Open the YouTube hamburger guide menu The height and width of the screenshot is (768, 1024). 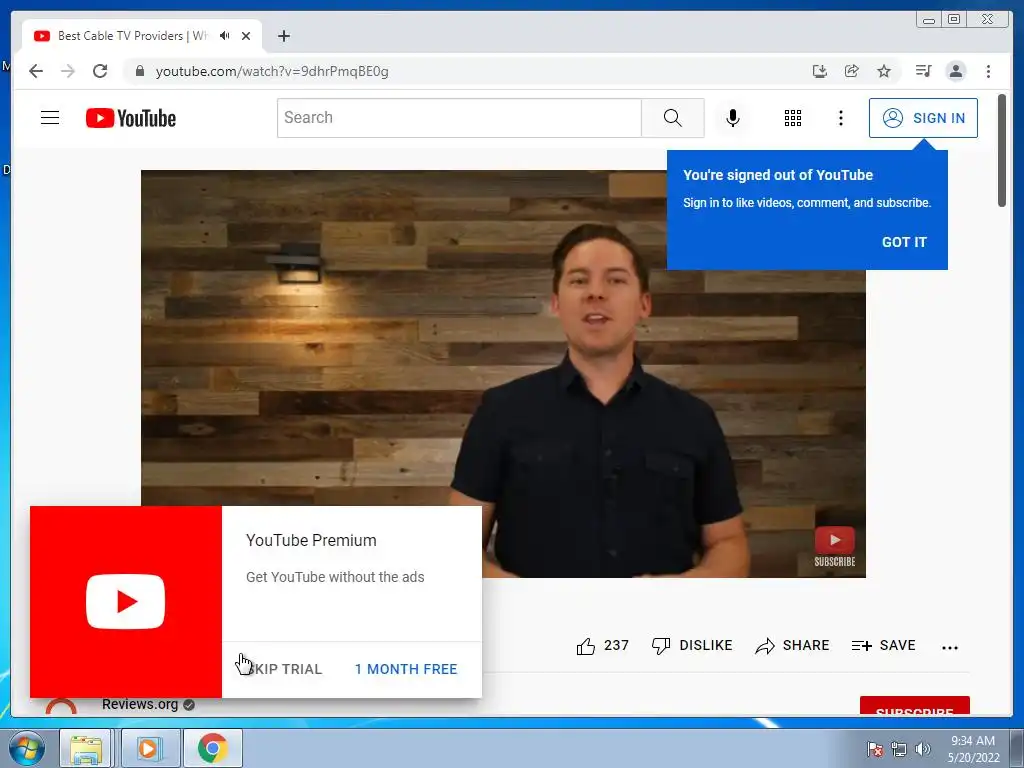(x=50, y=118)
